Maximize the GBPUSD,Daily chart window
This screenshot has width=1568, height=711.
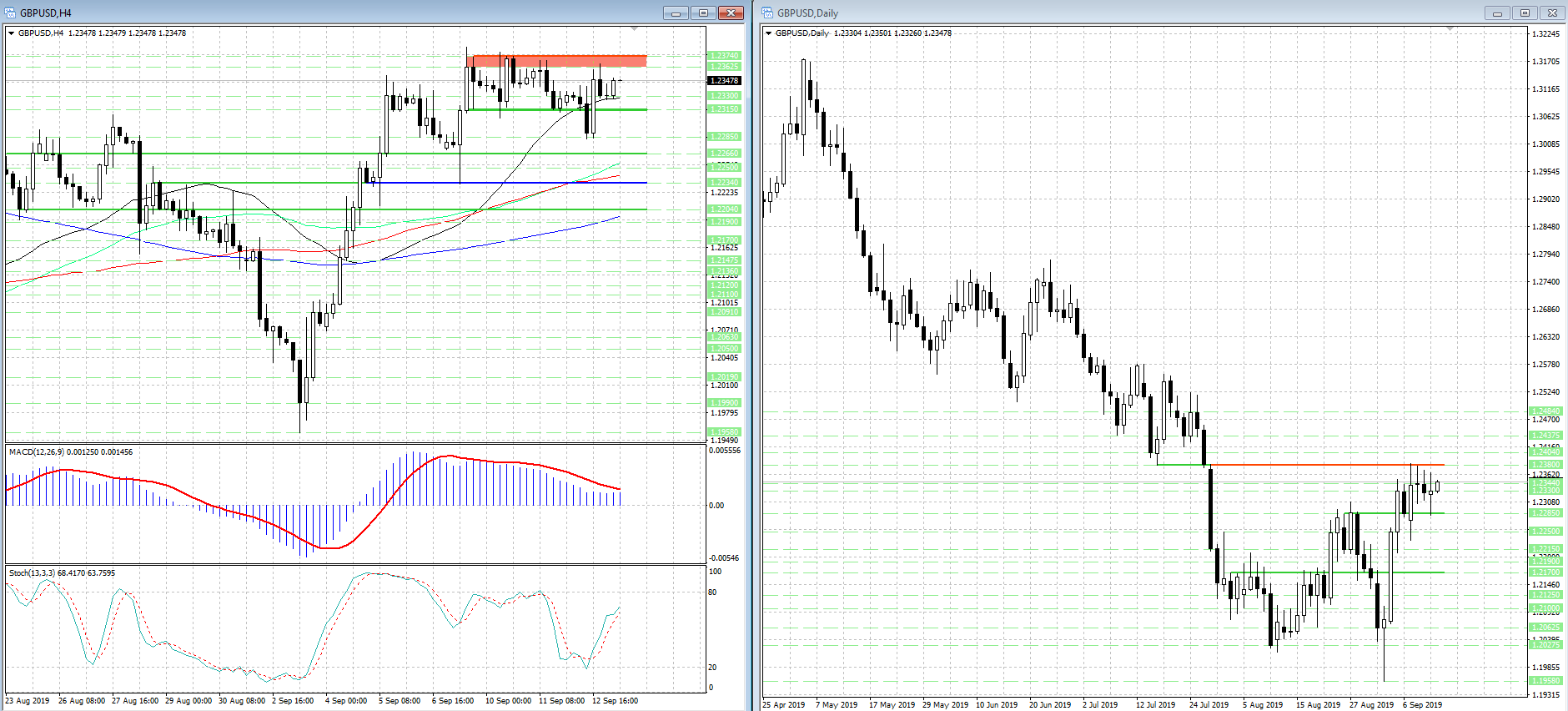[x=1525, y=13]
